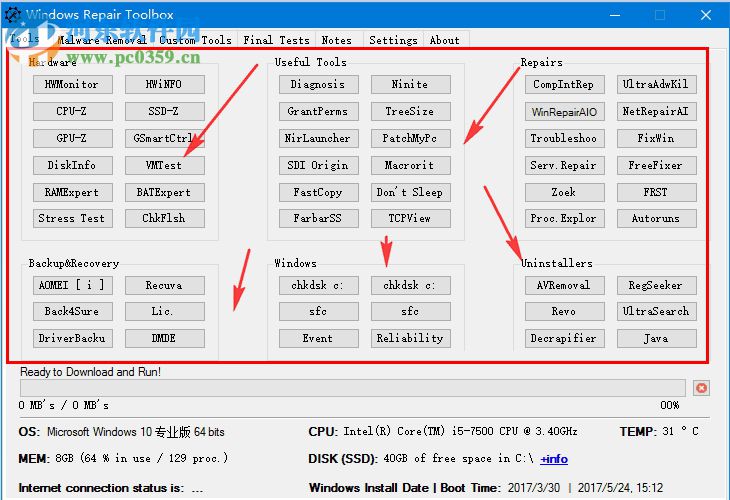
Task: Switch to the Settings tab
Action: (393, 40)
